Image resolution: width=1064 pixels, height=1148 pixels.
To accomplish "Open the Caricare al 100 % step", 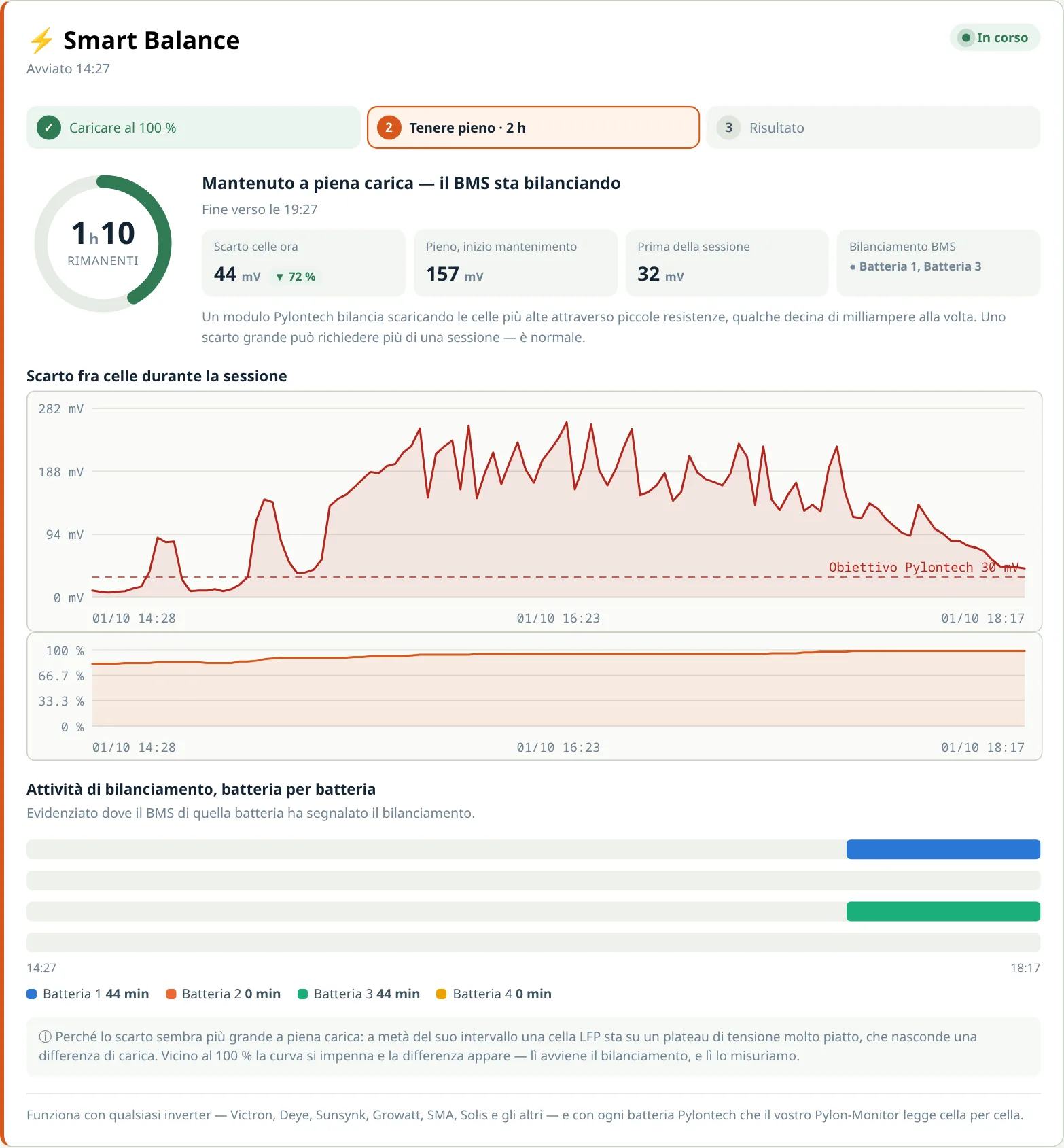I will point(194,128).
